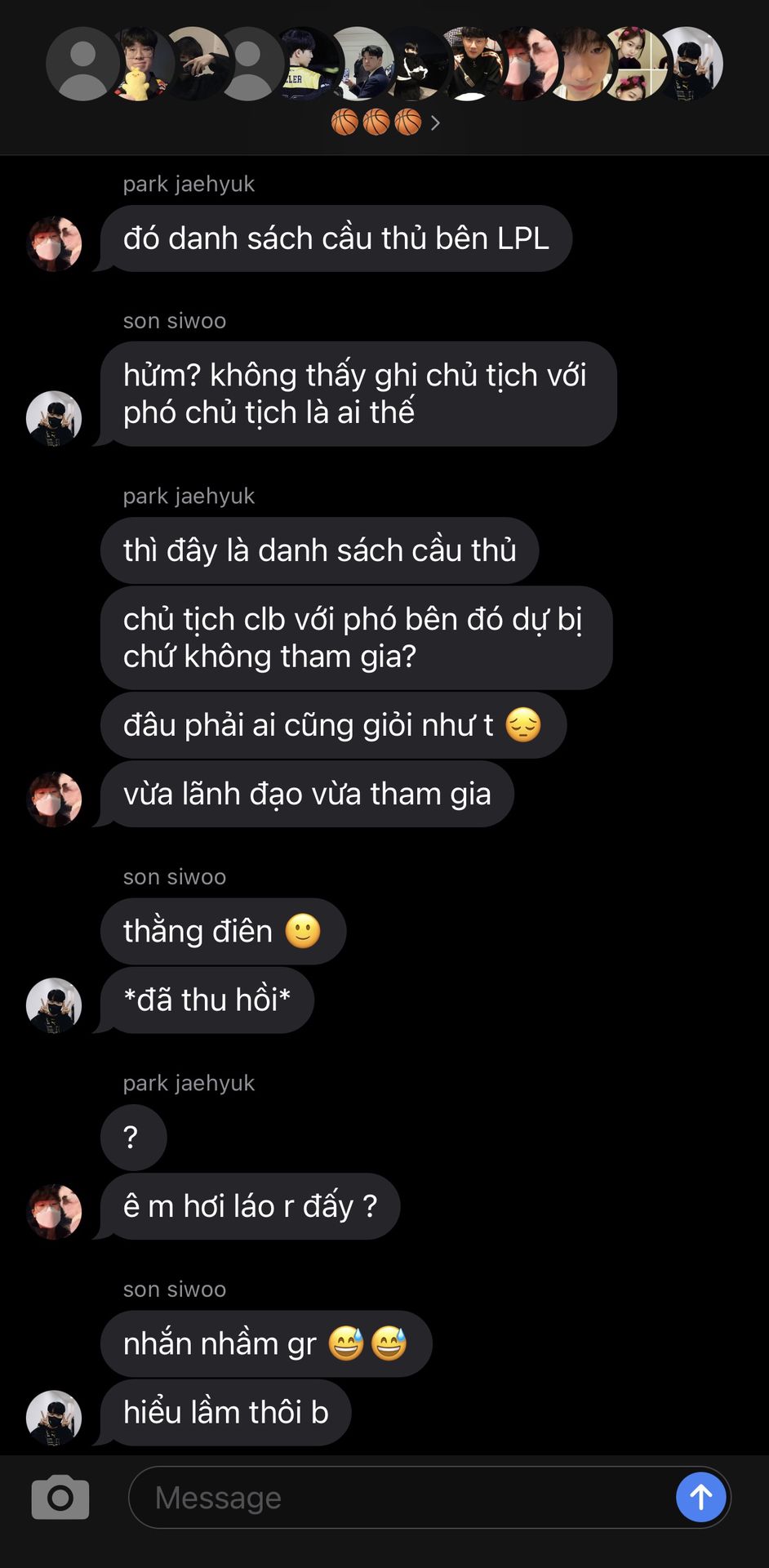Tap 'đó danh sách cầu thủ bên LPL' bubble
Viewport: 769px width, 1568px height.
336,238
